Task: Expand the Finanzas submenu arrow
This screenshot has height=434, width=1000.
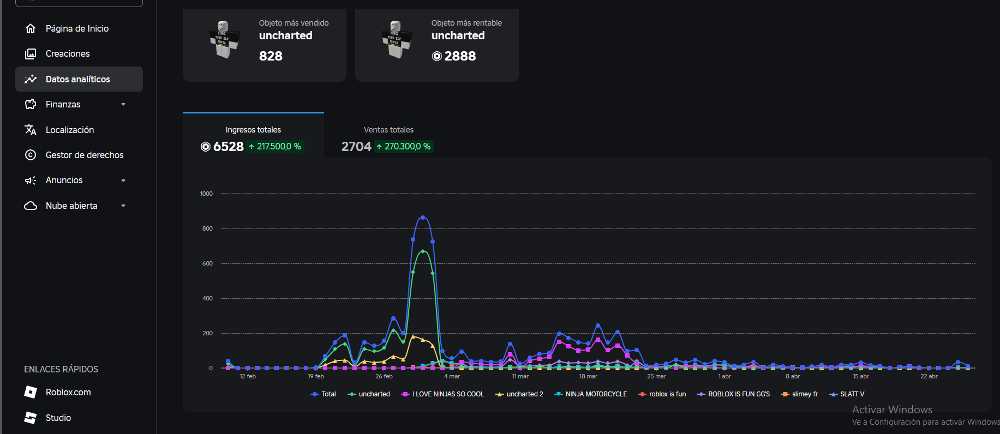Action: 123,105
